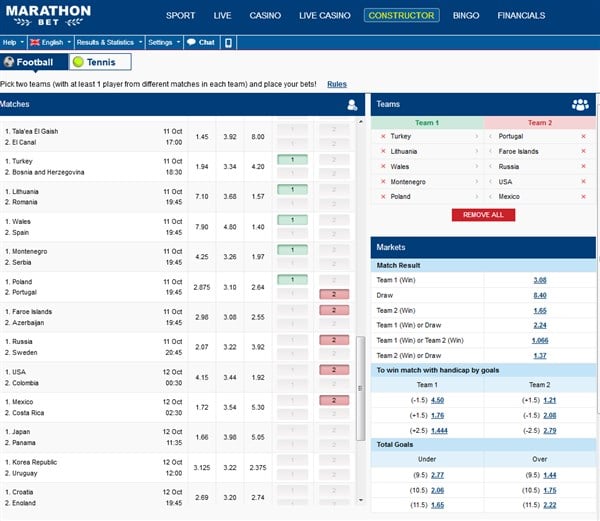Click the Marathon Bet logo

coord(48,16)
